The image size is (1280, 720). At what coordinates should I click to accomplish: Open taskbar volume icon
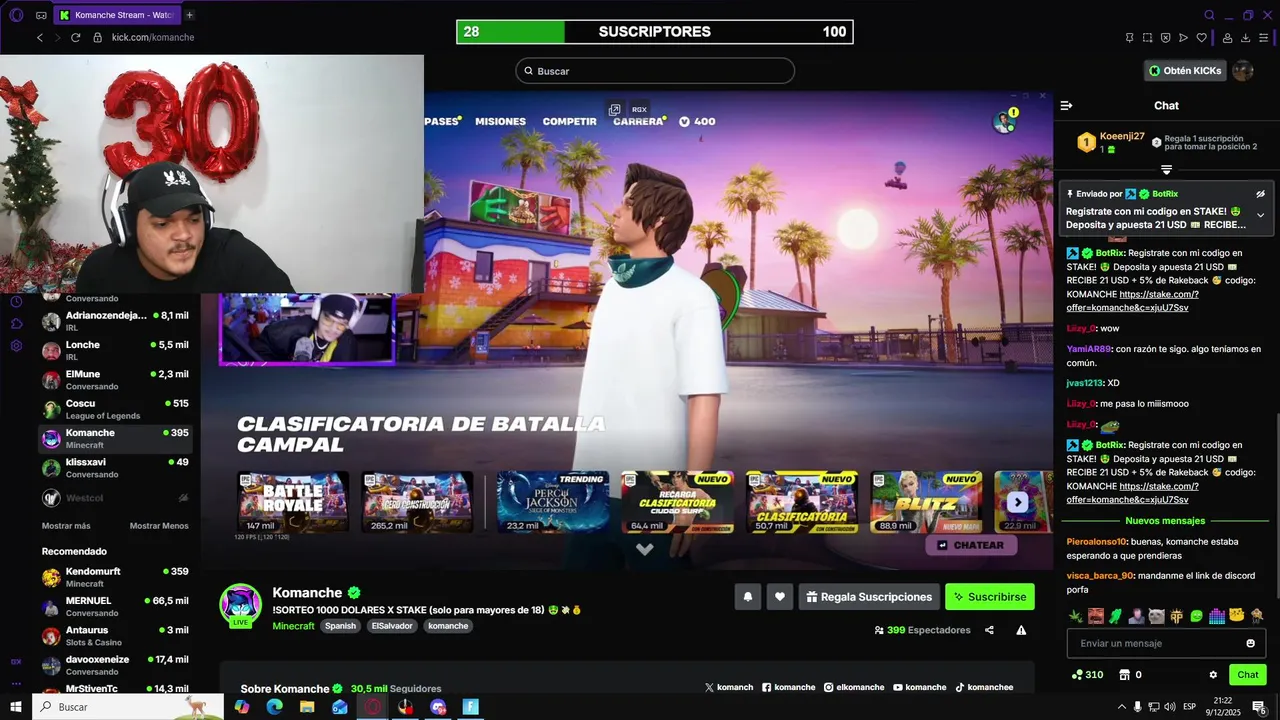pos(1170,707)
